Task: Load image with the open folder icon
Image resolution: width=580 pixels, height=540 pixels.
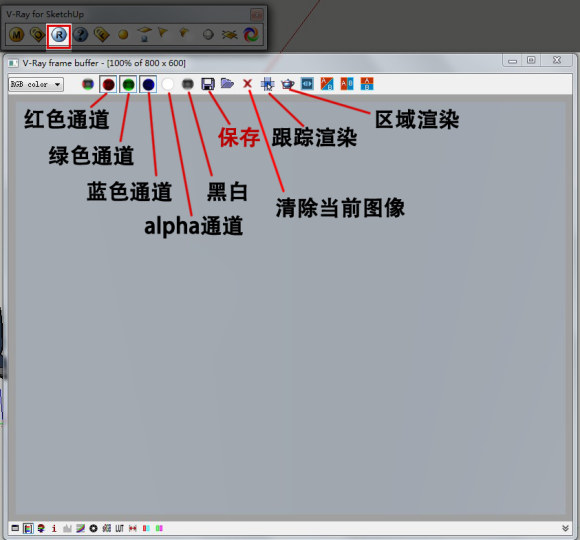Action: tap(227, 83)
